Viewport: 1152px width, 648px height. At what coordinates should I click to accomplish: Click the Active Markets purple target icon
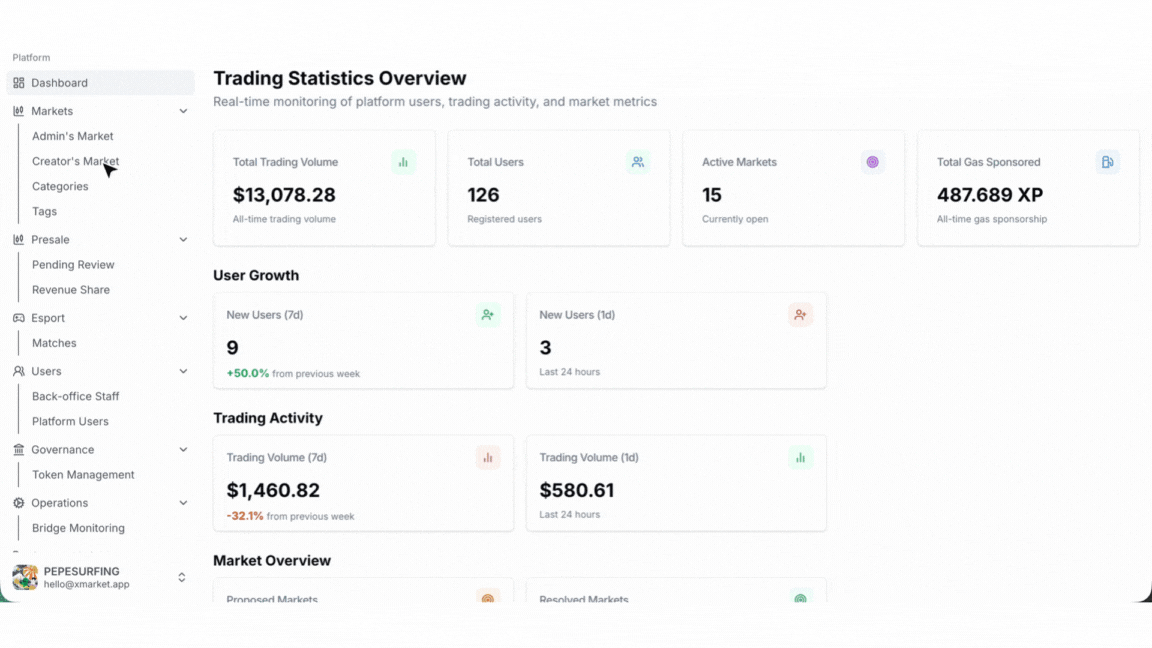click(872, 162)
